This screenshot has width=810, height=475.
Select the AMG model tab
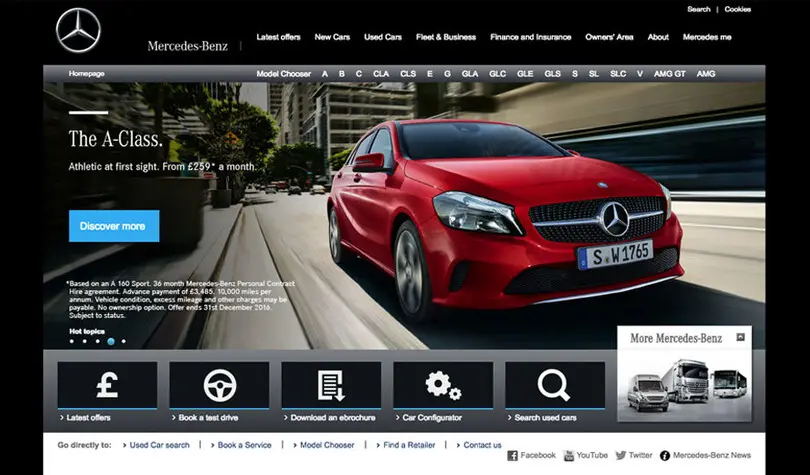706,74
